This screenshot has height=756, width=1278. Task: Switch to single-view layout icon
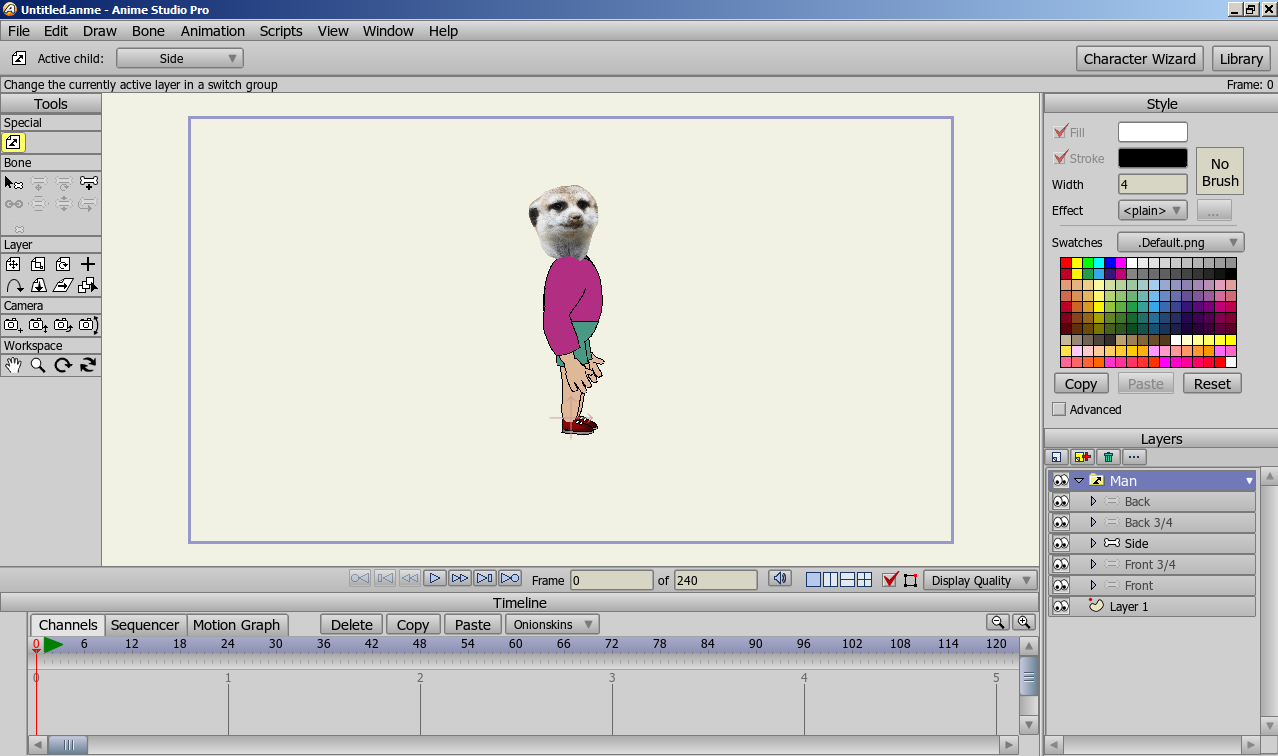click(813, 579)
